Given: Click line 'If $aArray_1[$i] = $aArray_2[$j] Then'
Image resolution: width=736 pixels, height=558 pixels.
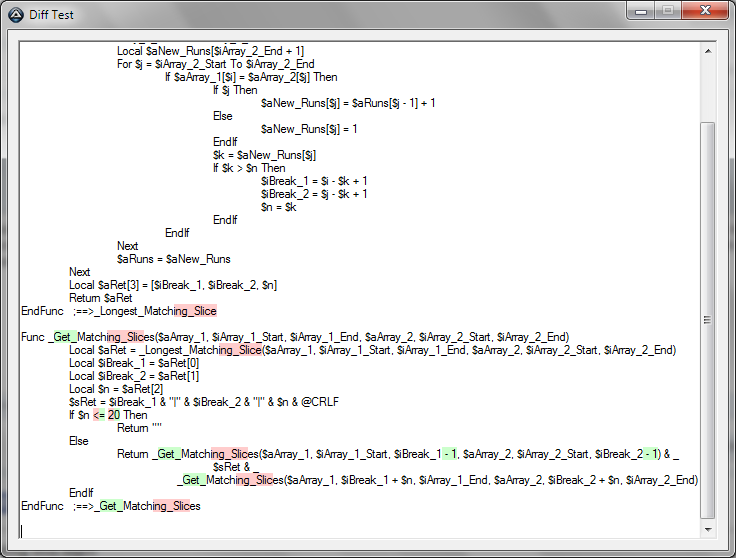Looking at the screenshot, I should coord(251,77).
